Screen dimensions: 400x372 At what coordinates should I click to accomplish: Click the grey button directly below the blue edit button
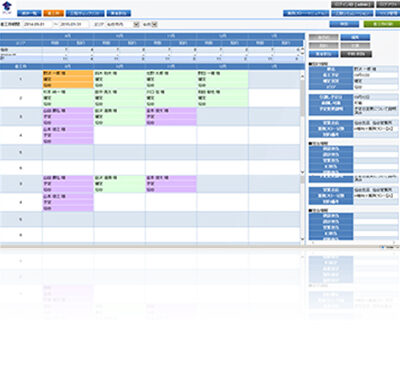[355, 46]
